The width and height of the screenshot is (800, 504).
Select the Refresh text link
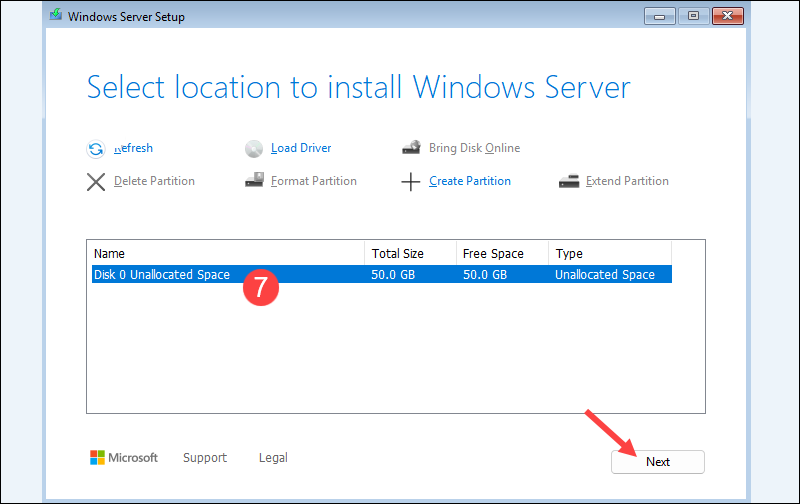pos(133,148)
